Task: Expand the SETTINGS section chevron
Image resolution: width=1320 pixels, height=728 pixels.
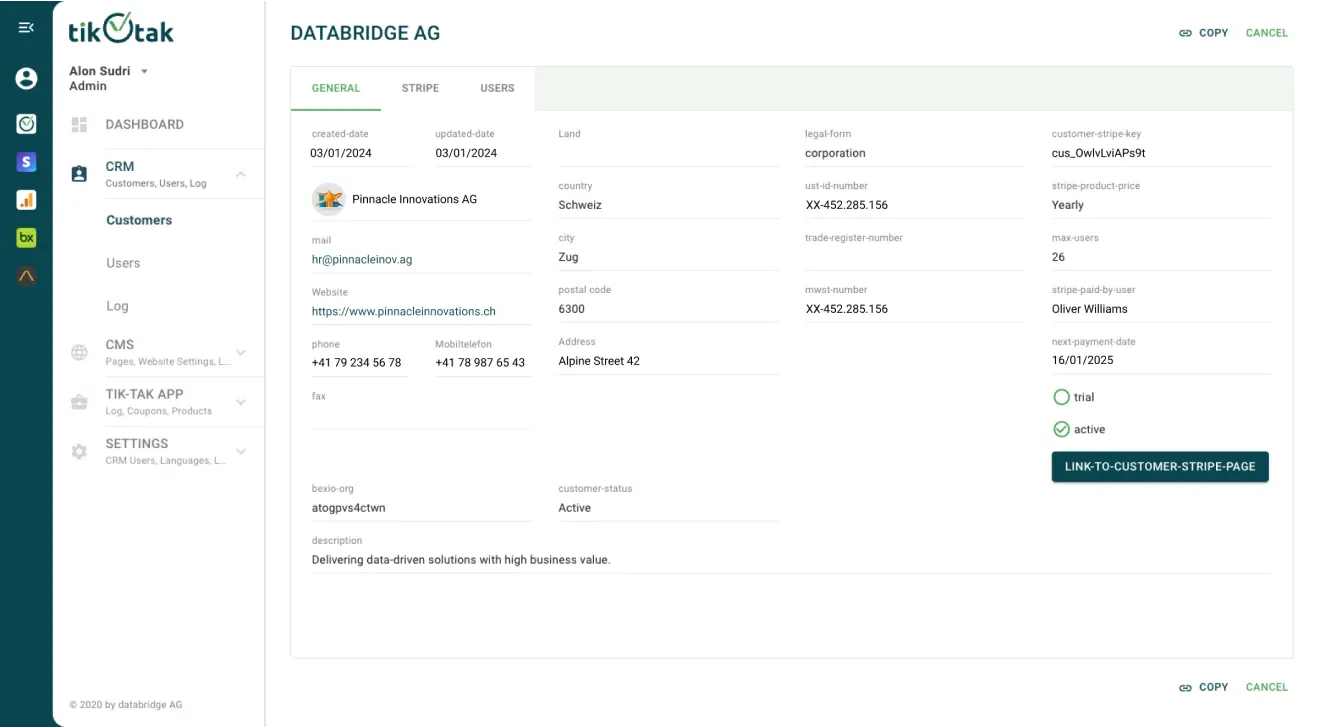Action: click(241, 452)
